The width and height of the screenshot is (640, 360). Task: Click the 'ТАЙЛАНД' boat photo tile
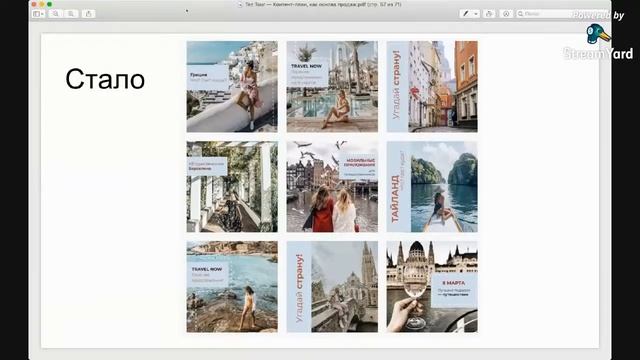(432, 187)
